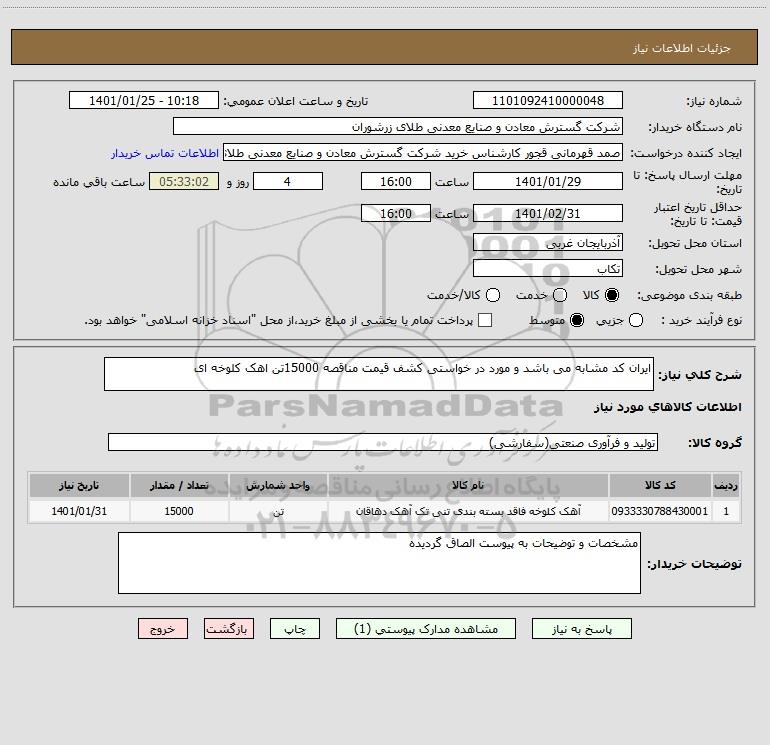The width and height of the screenshot is (770, 745).
Task: Click the announcement date field 1401/01/25 - 10:18
Action: pyautogui.click(x=144, y=100)
